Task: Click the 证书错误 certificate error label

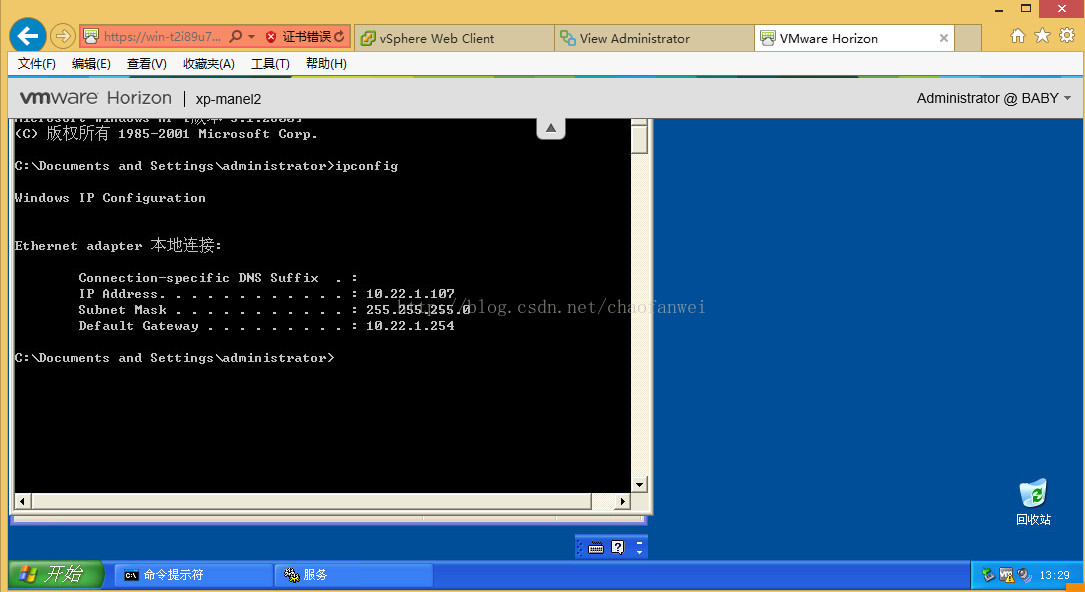Action: click(307, 37)
